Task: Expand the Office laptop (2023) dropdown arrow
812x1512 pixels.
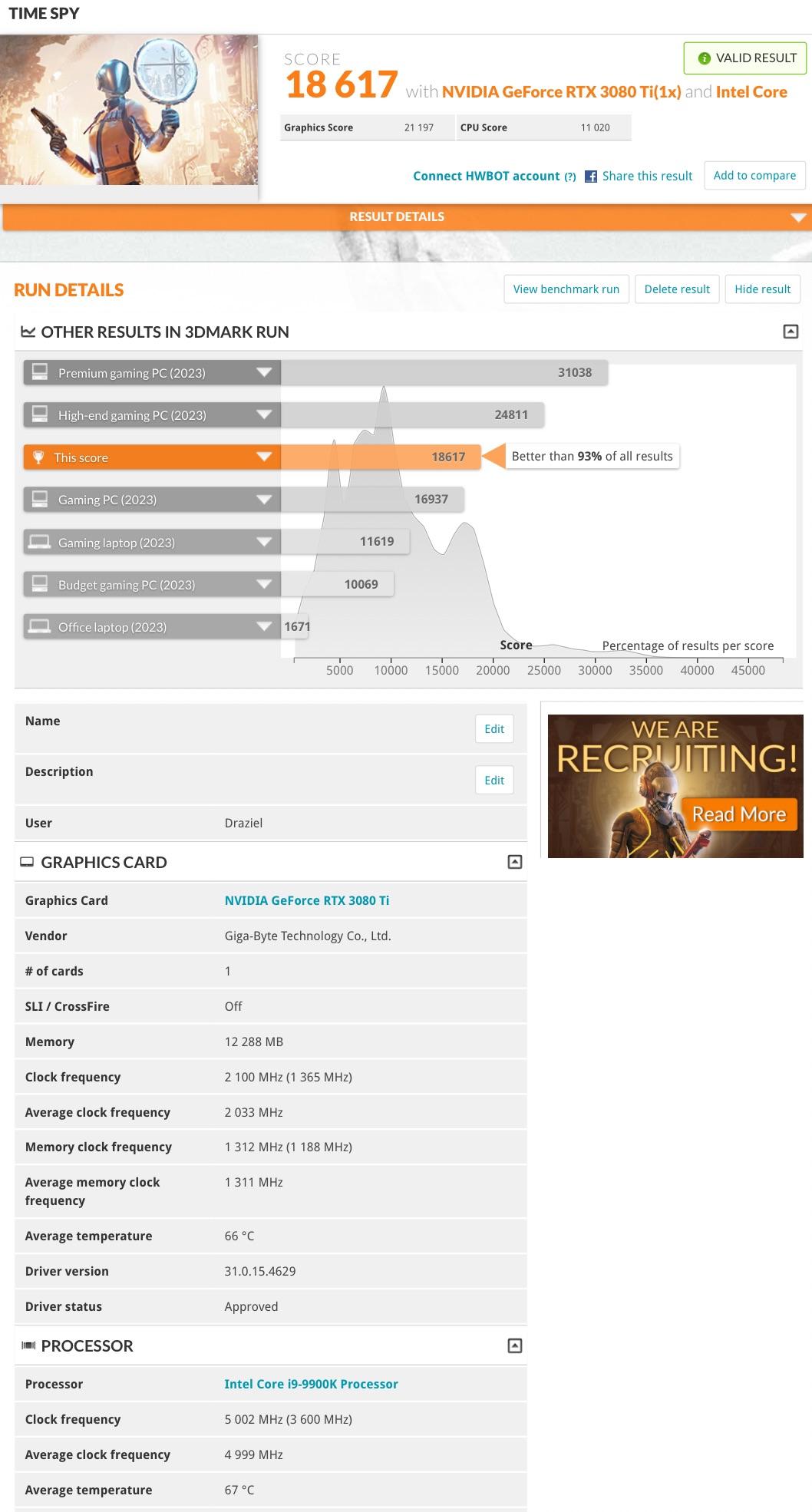Action: pos(264,626)
